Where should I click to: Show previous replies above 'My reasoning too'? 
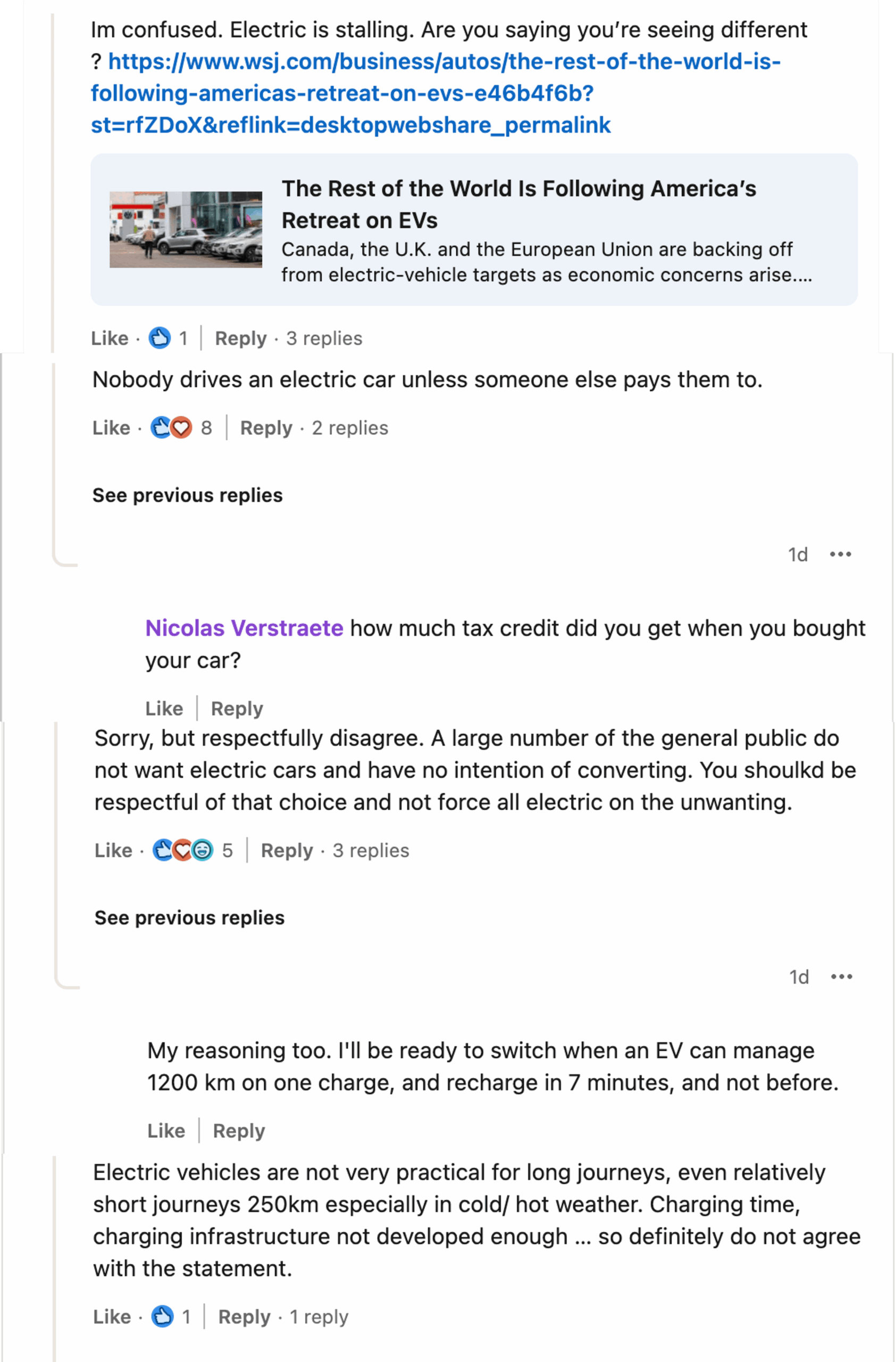(189, 917)
